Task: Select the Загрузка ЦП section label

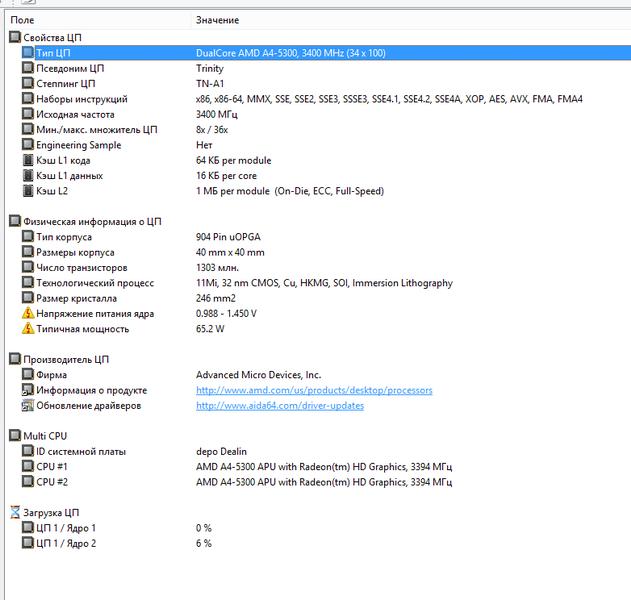Action: coord(51,513)
